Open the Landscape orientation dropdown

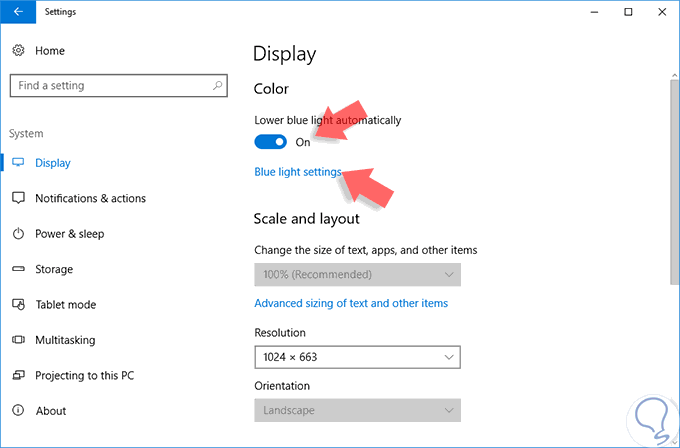(357, 410)
